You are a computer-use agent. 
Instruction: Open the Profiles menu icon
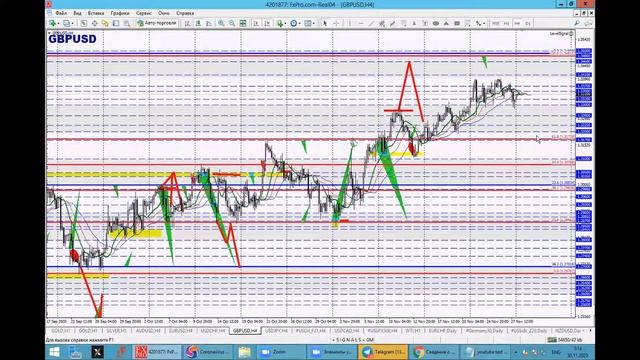67,23
